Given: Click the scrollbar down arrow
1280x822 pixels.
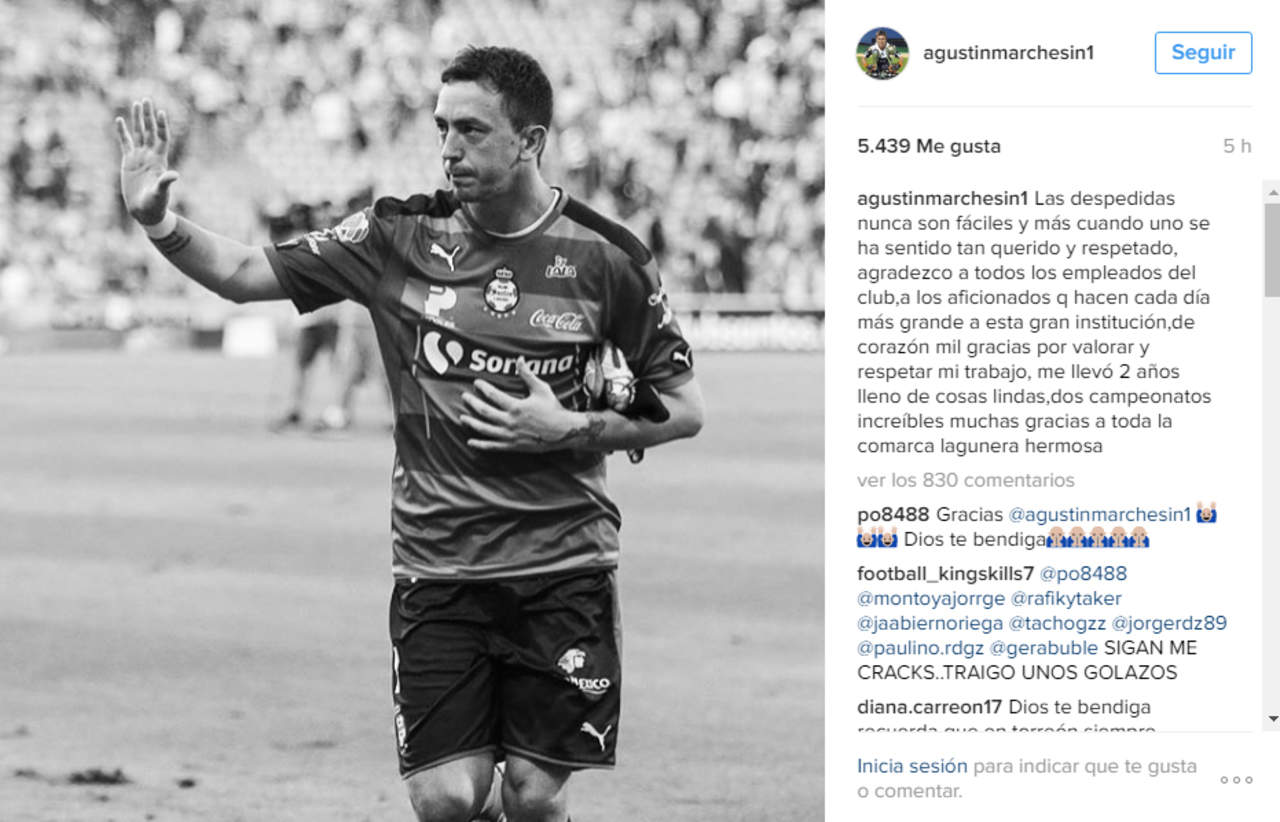Looking at the screenshot, I should pyautogui.click(x=1272, y=719).
